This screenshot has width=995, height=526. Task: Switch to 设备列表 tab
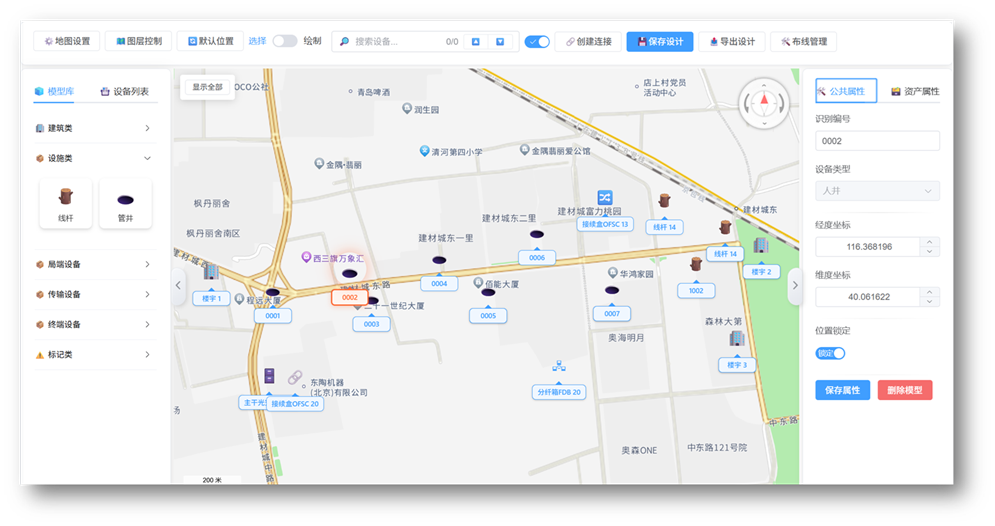(124, 91)
